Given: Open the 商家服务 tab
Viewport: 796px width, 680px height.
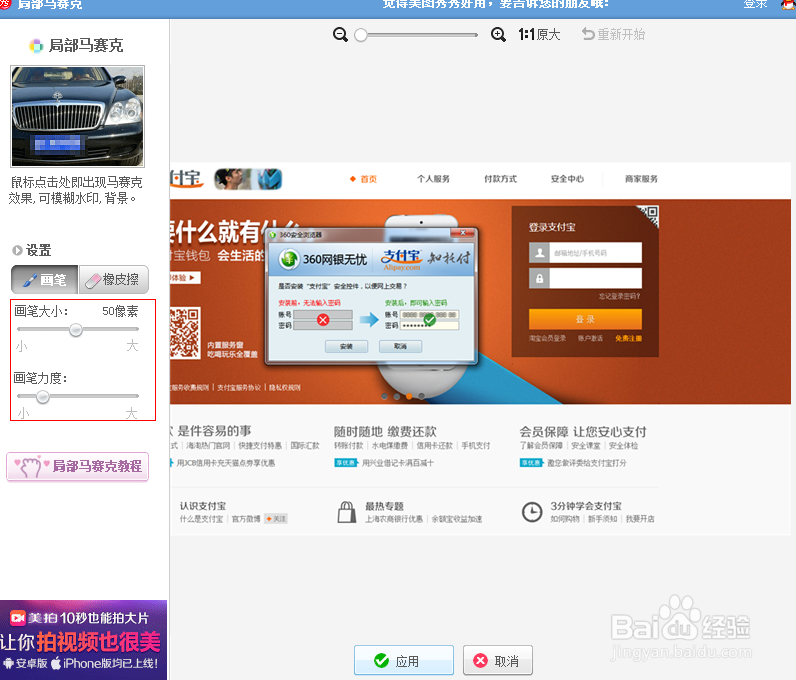Looking at the screenshot, I should point(641,179).
